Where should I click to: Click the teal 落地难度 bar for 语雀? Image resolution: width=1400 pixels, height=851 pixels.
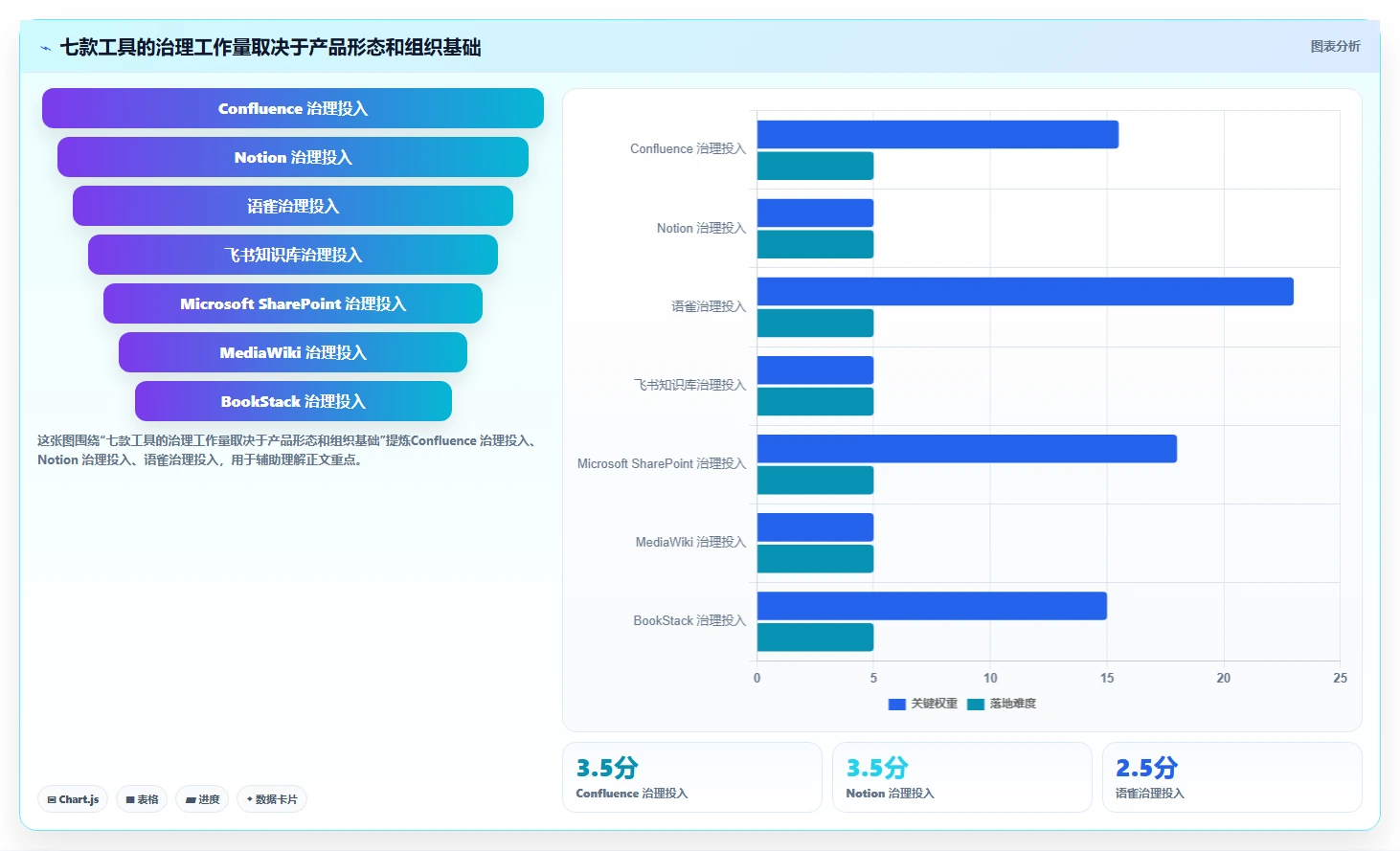(x=815, y=323)
